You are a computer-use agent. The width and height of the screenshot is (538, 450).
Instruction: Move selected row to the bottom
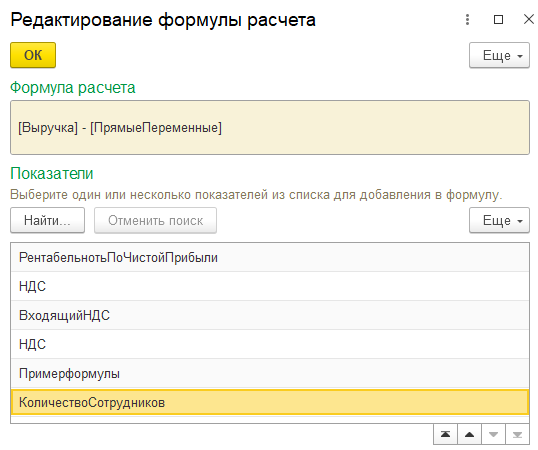click(517, 435)
